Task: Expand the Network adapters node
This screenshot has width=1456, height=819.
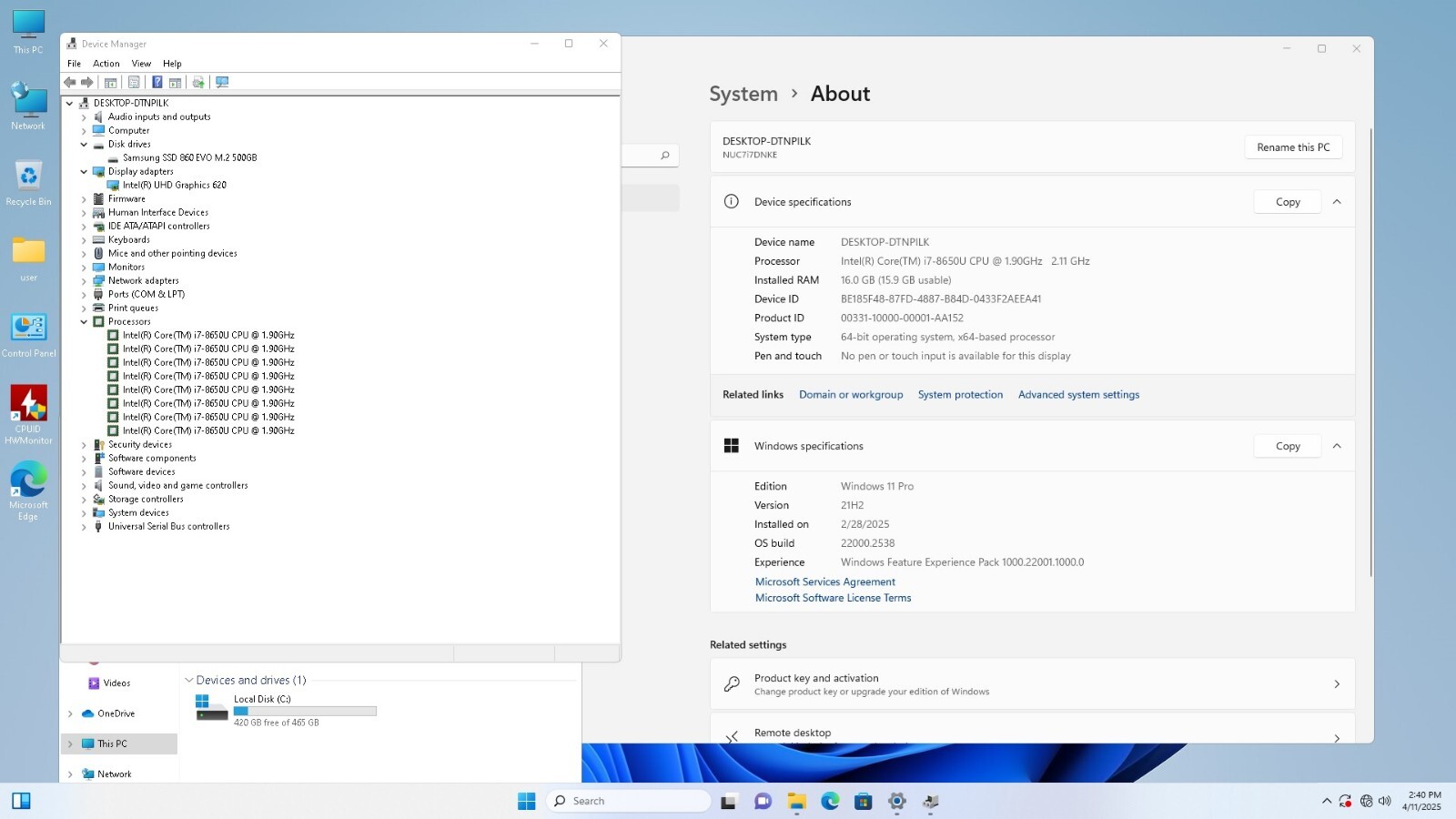Action: tap(84, 281)
